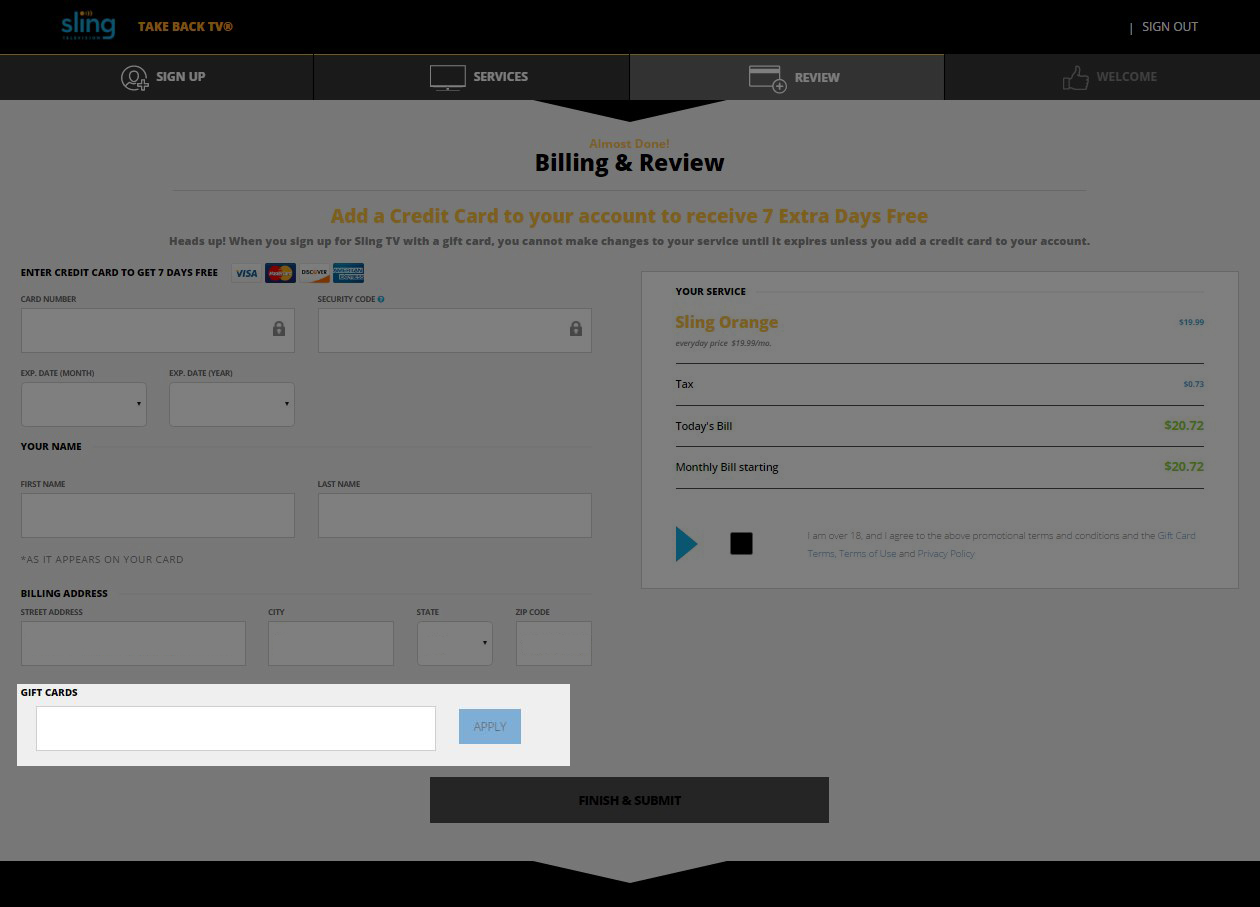Viewport: 1260px width, 907px height.
Task: Click the Street Address input field
Action: (133, 643)
